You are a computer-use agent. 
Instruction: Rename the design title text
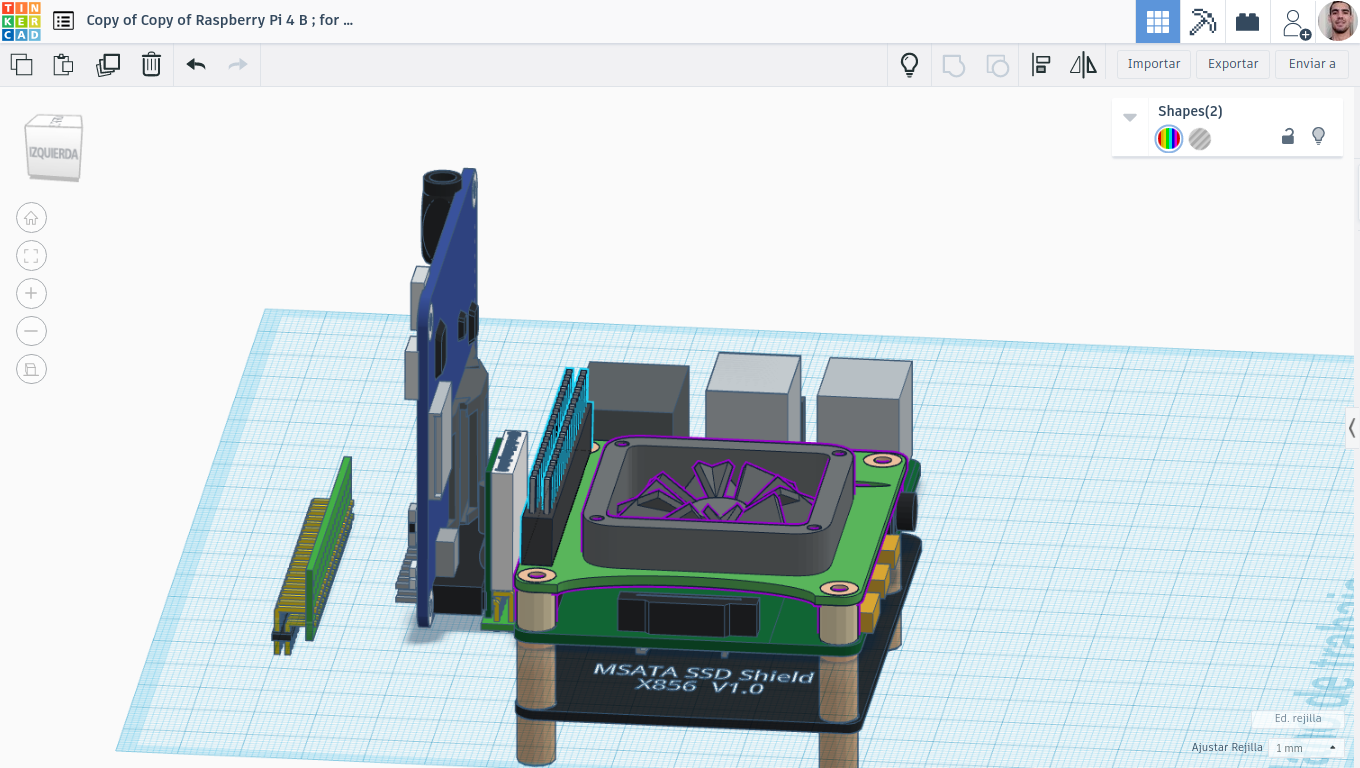tap(220, 20)
